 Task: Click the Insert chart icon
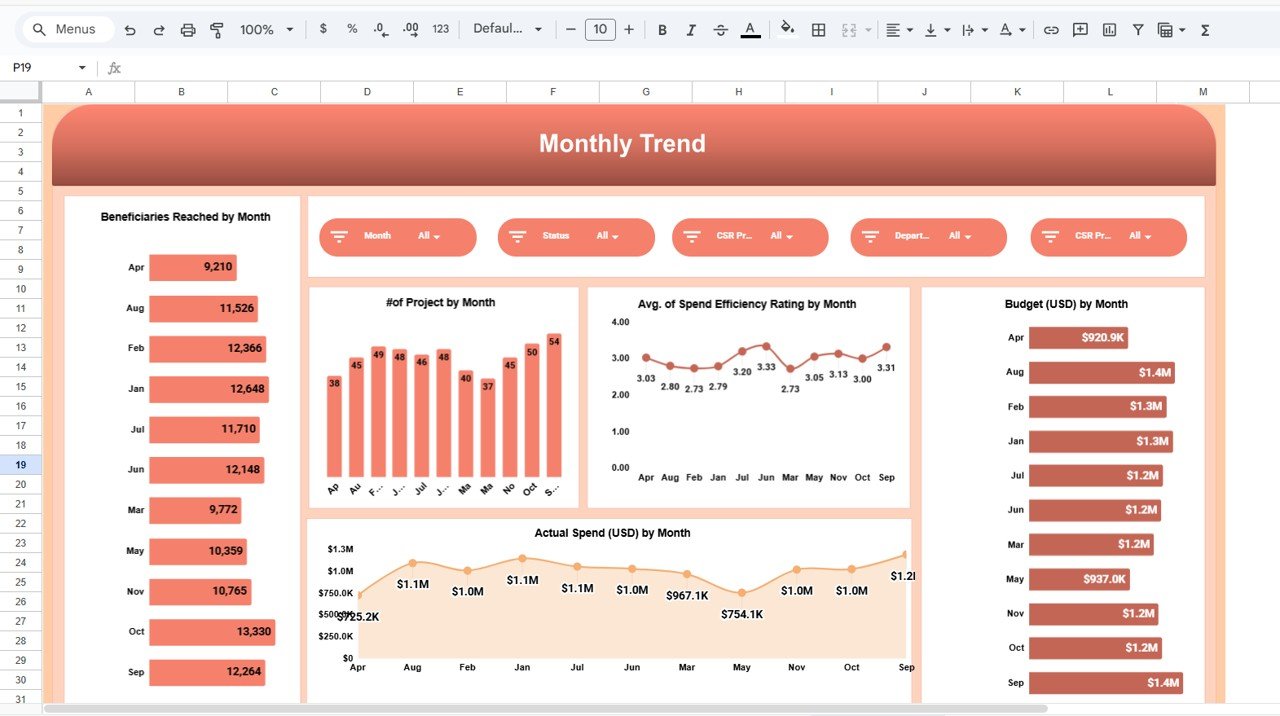click(x=1109, y=30)
